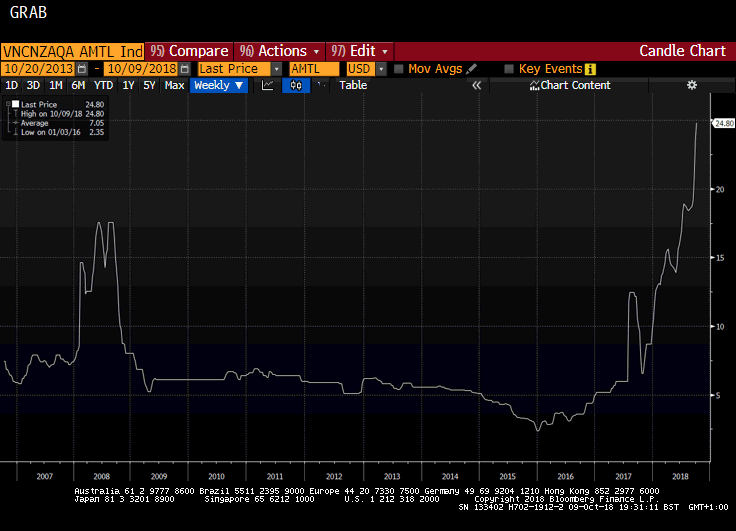Switch to Table view
This screenshot has height=531, width=736.
[x=353, y=86]
